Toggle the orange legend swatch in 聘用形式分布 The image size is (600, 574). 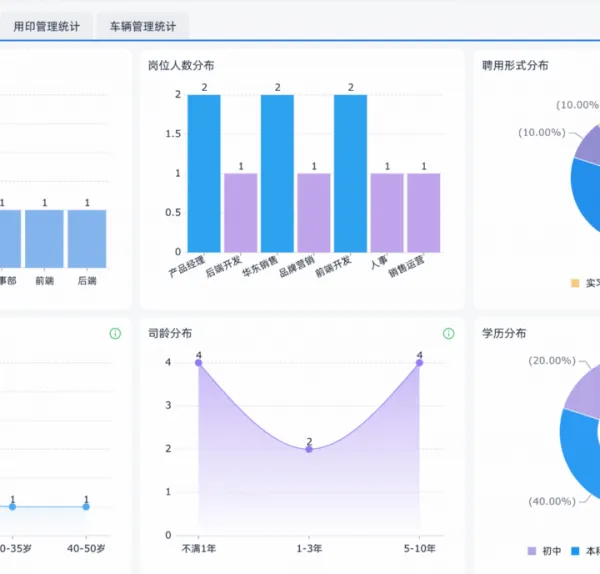point(575,283)
